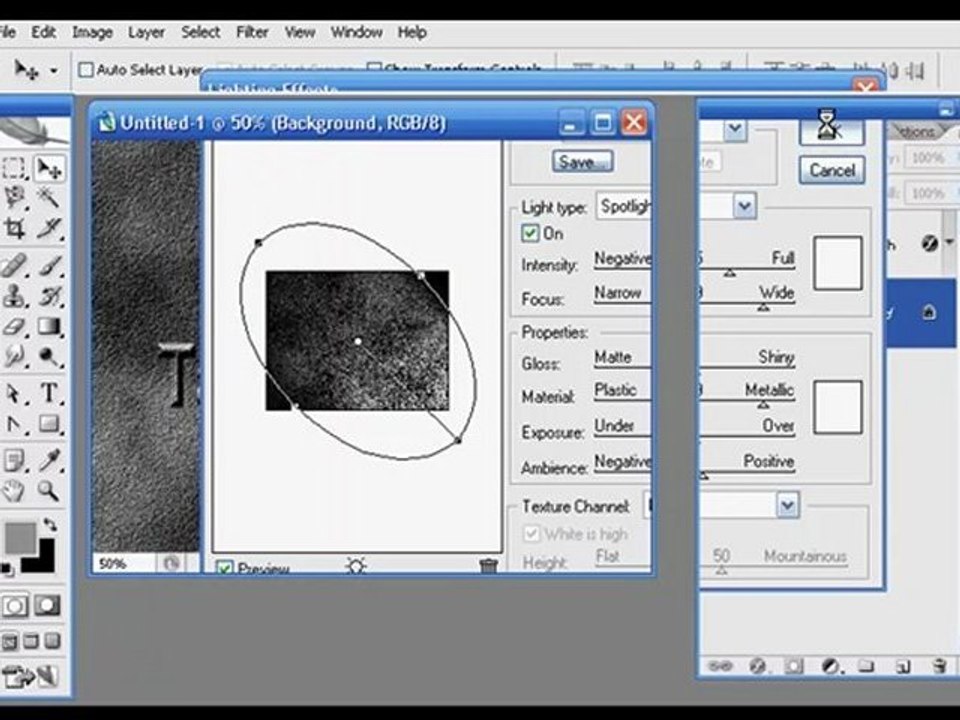This screenshot has height=720, width=960.
Task: Open the Image menu
Action: click(x=92, y=32)
